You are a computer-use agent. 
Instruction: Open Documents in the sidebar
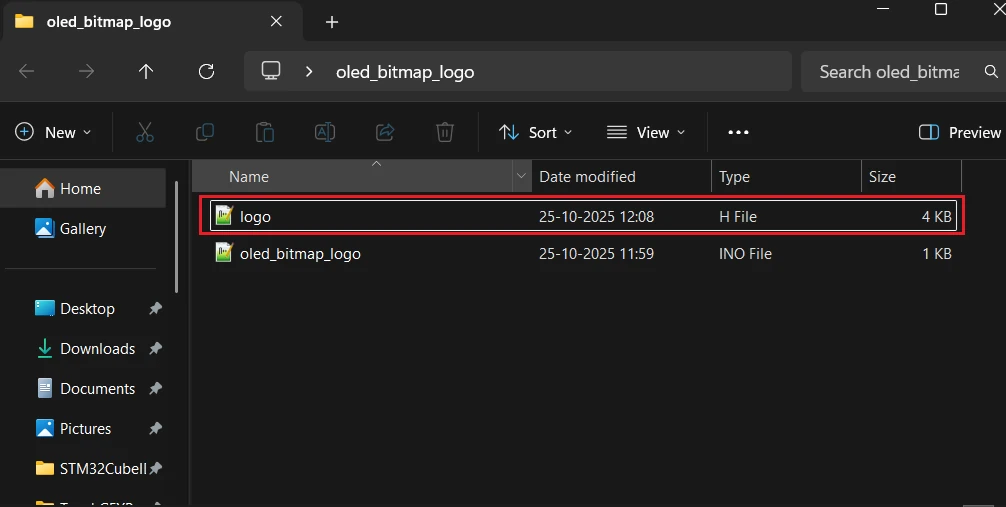(x=97, y=389)
